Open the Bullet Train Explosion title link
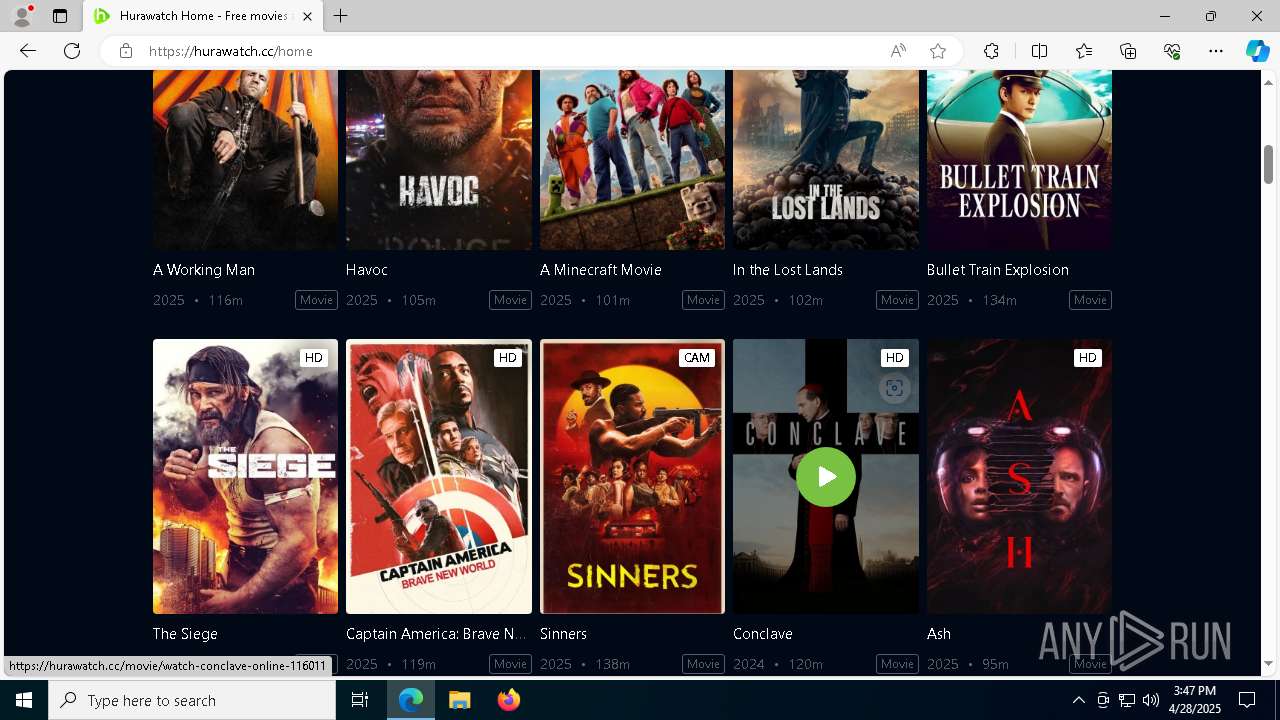Screen dimensions: 1280x720 tap(998, 270)
